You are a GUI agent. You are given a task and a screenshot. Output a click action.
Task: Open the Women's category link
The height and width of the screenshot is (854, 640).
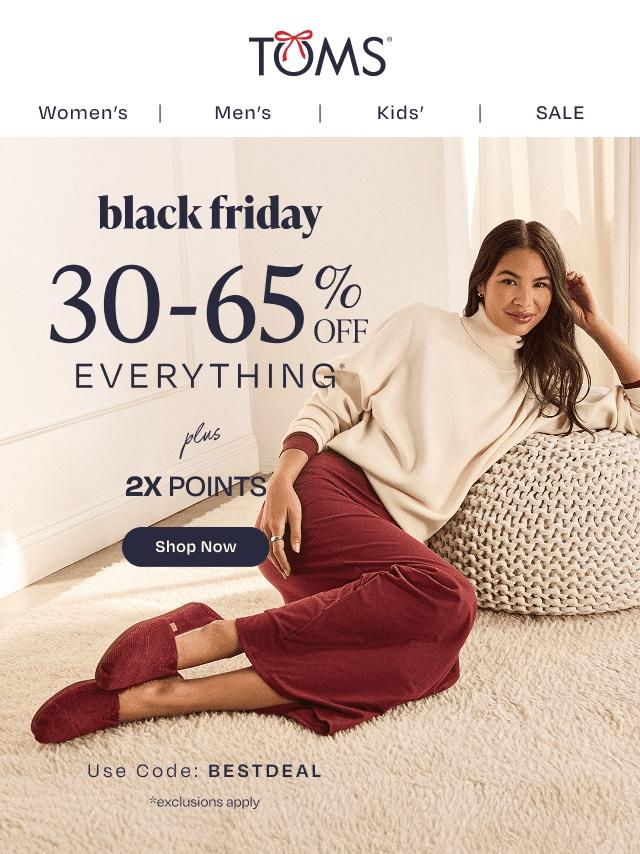tap(83, 113)
